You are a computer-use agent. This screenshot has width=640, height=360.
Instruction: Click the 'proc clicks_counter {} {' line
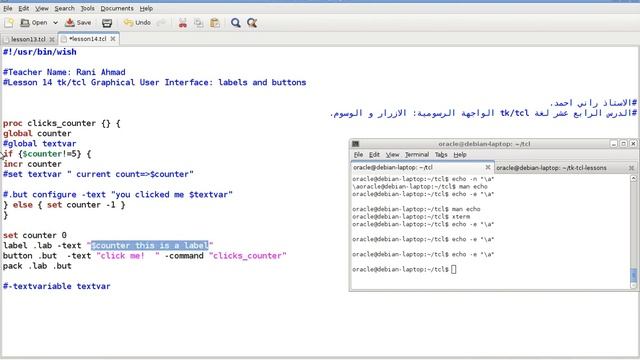pyautogui.click(x=62, y=123)
